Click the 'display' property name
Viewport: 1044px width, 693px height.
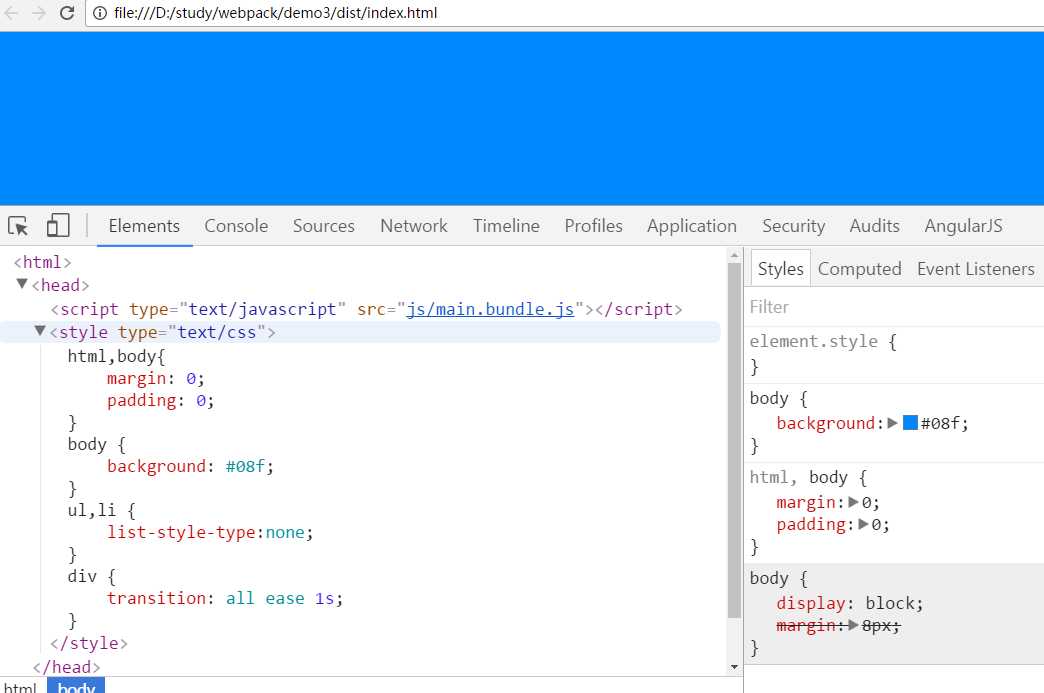(x=810, y=603)
